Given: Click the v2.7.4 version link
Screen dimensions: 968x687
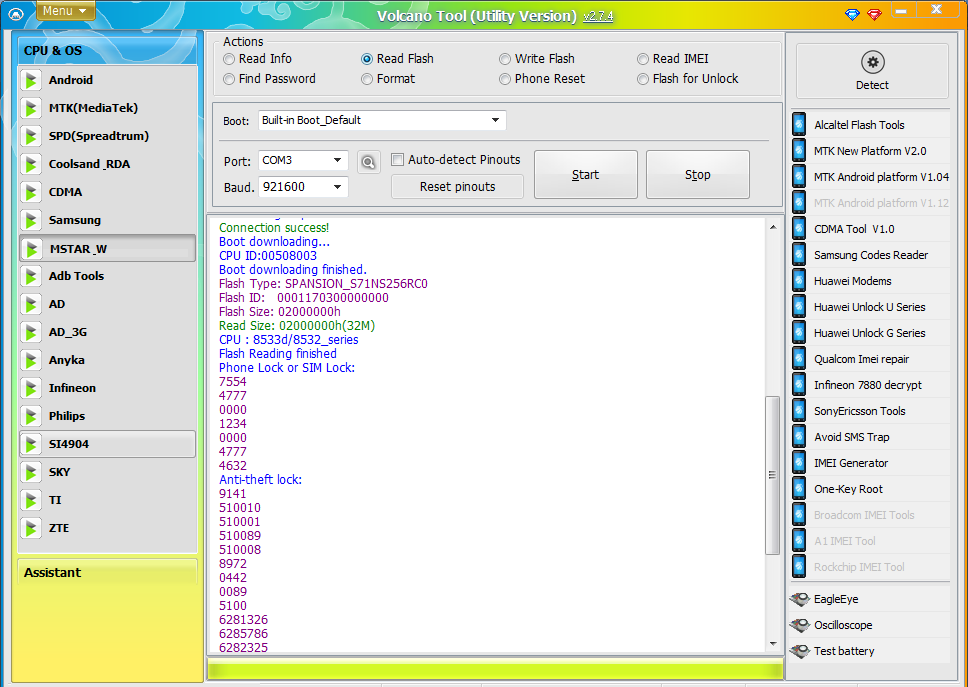Looking at the screenshot, I should [598, 16].
